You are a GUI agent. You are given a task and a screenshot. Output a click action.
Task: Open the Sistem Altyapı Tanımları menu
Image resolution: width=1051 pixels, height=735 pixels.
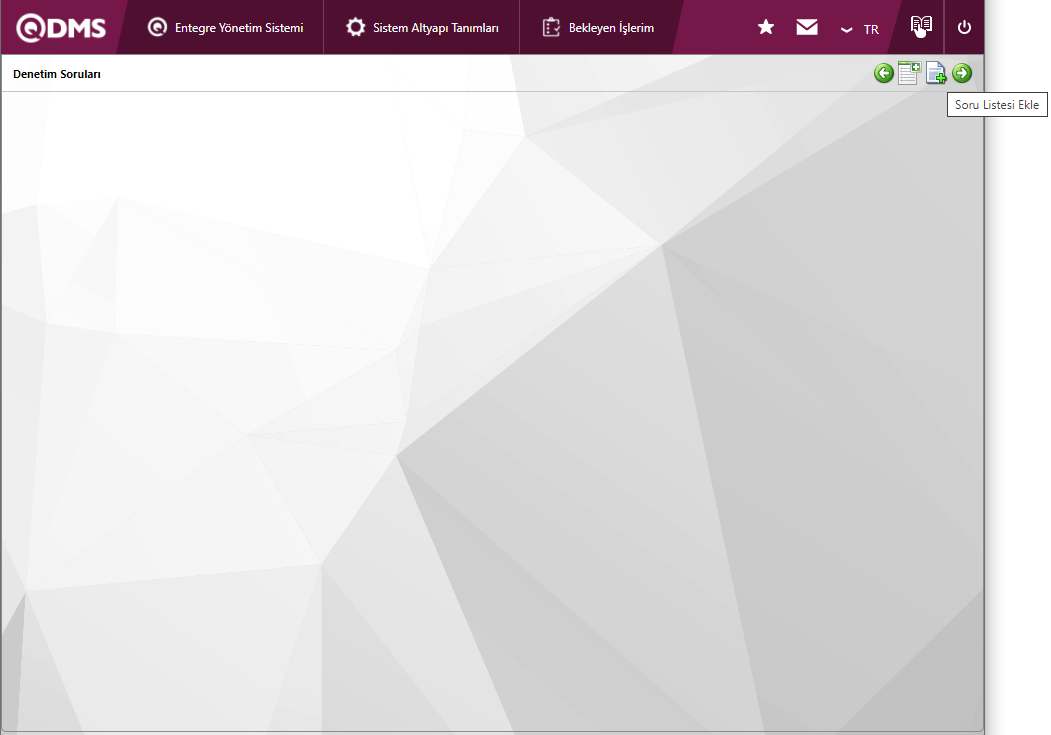(422, 27)
